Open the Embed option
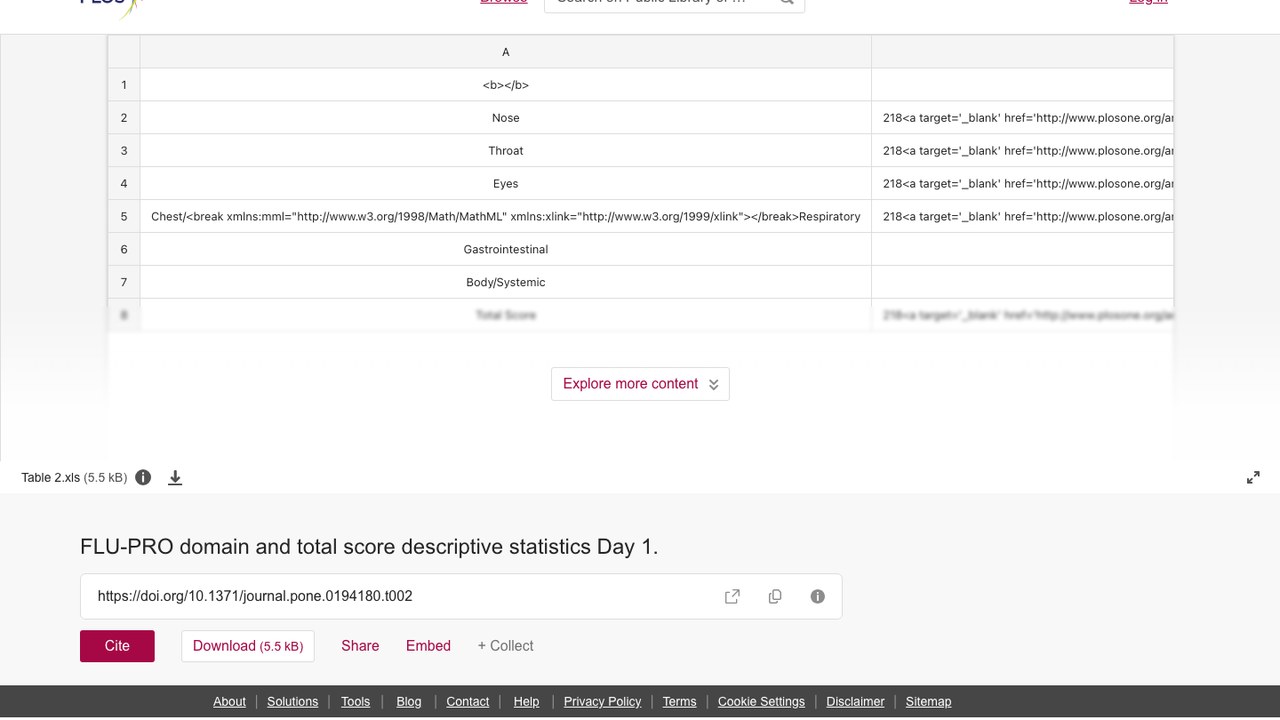The image size is (1280, 720). [428, 646]
